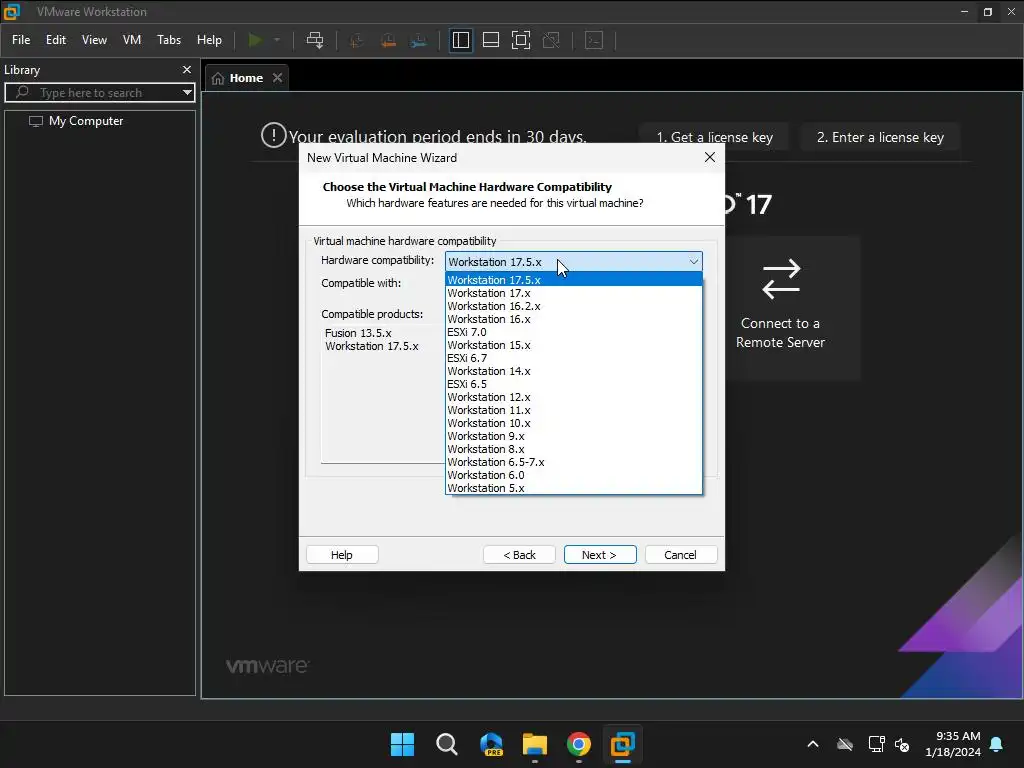Select Workstation 5.x option

coord(573,488)
